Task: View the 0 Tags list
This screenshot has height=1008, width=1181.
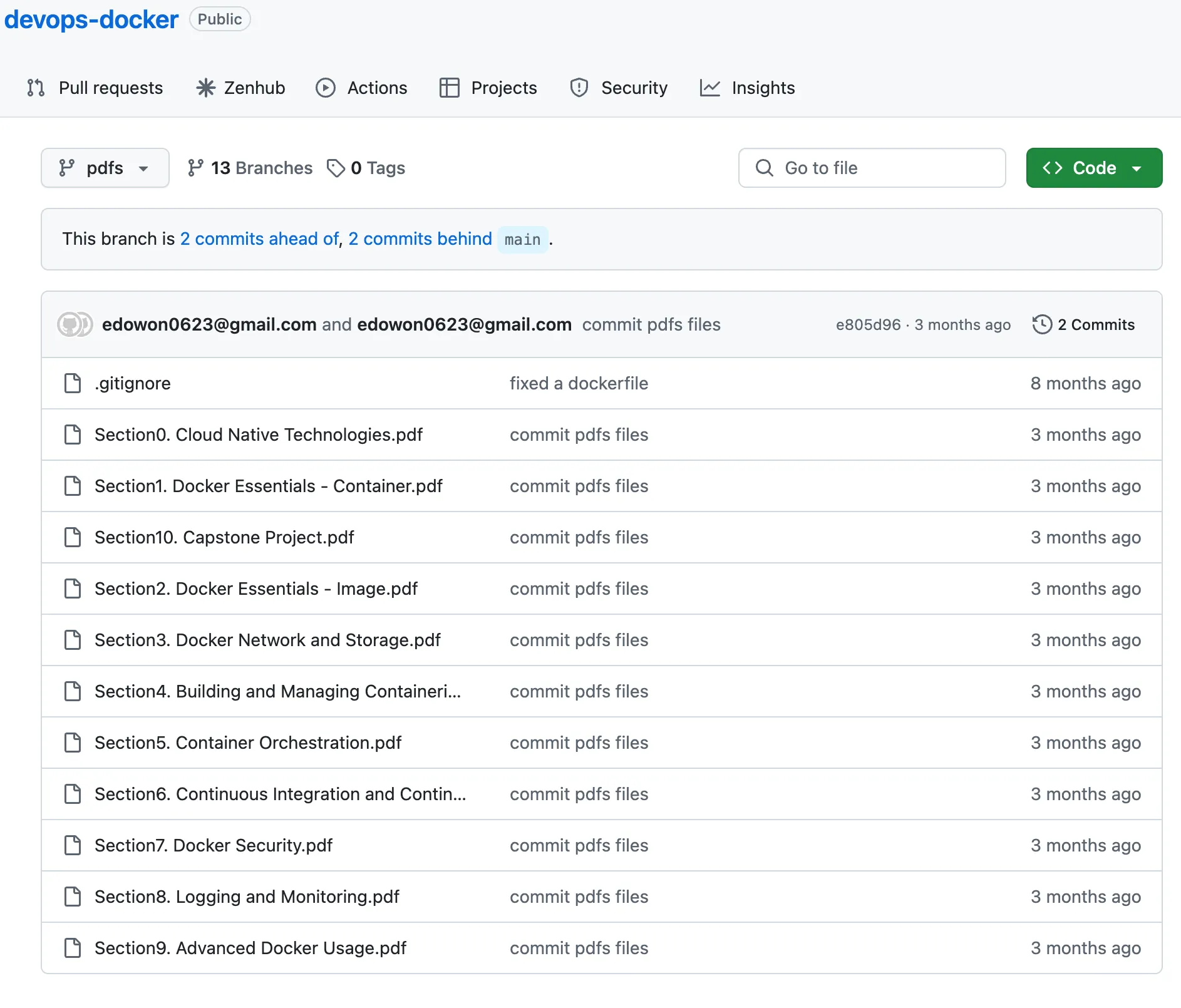Action: click(366, 168)
